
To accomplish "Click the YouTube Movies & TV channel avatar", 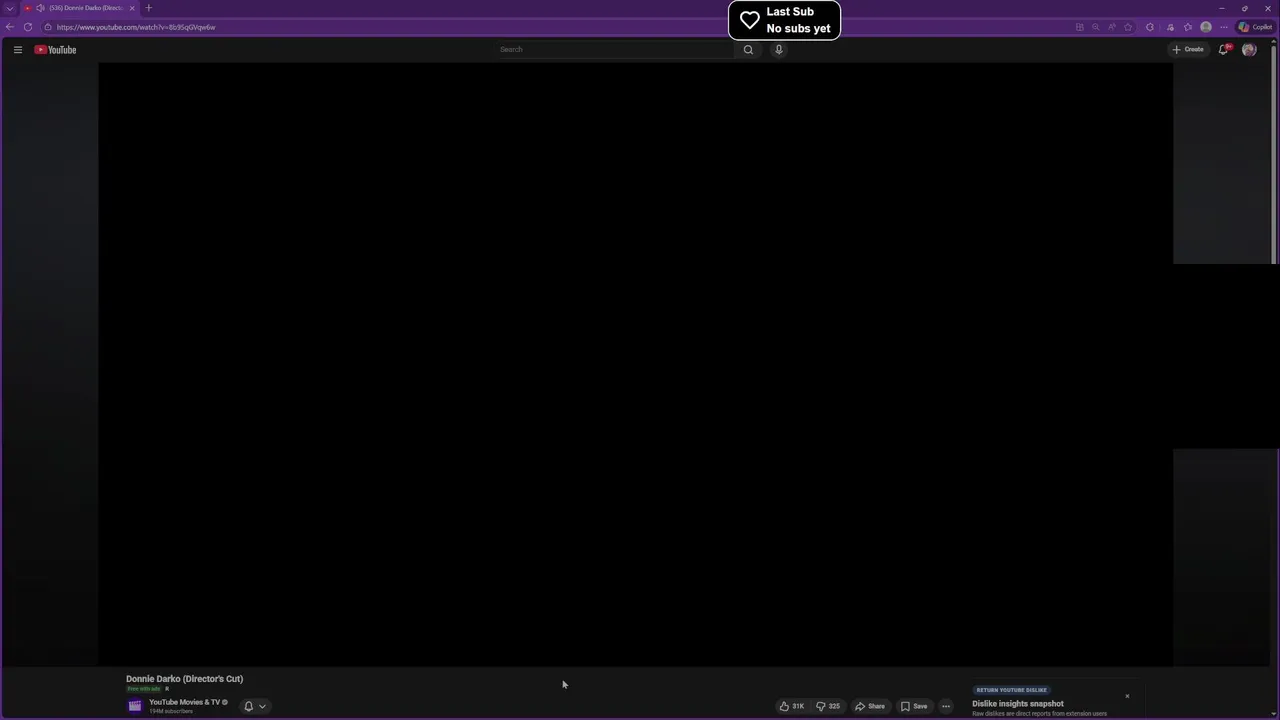I will point(135,706).
